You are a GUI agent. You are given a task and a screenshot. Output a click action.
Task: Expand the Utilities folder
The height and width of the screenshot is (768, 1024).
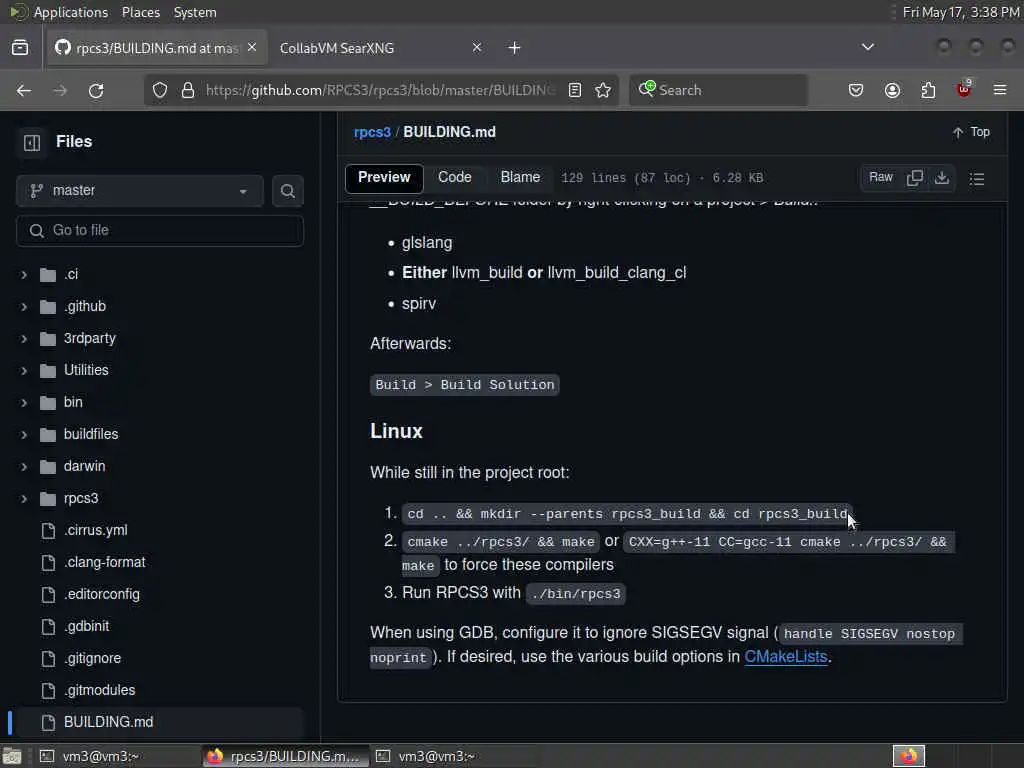(24, 370)
